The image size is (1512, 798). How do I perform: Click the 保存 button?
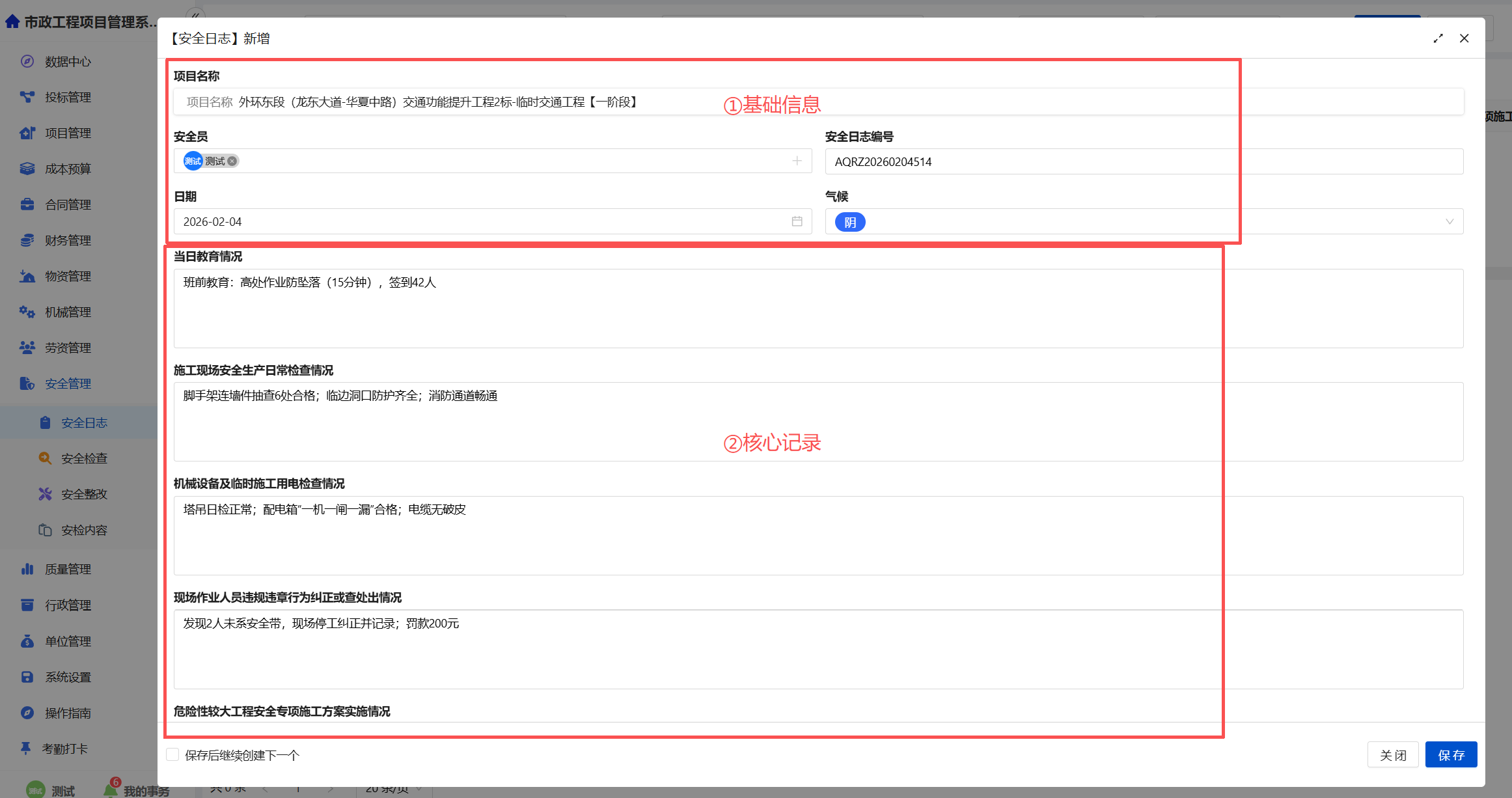pos(1451,754)
